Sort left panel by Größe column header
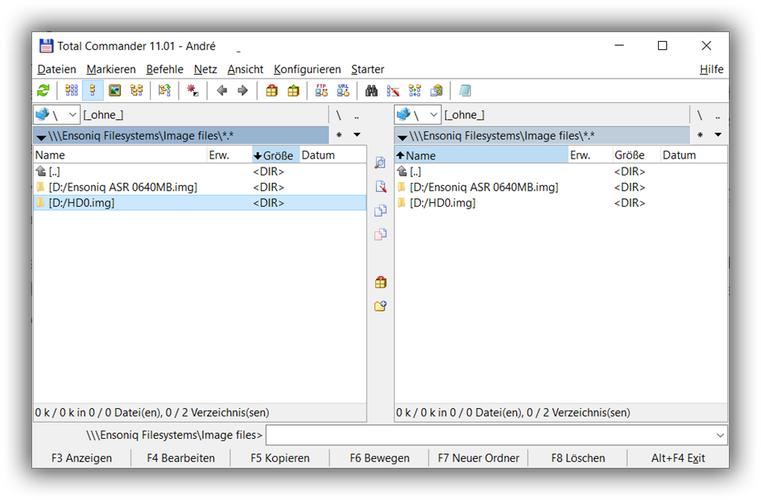Image resolution: width=761 pixels, height=500 pixels. [x=276, y=155]
